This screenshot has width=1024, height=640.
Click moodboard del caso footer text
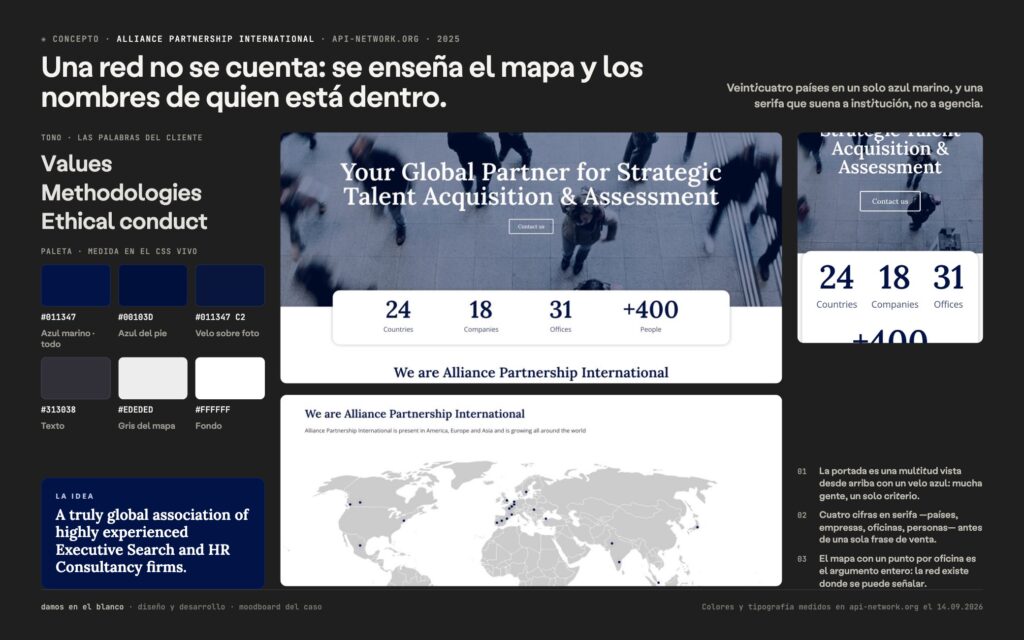point(280,607)
